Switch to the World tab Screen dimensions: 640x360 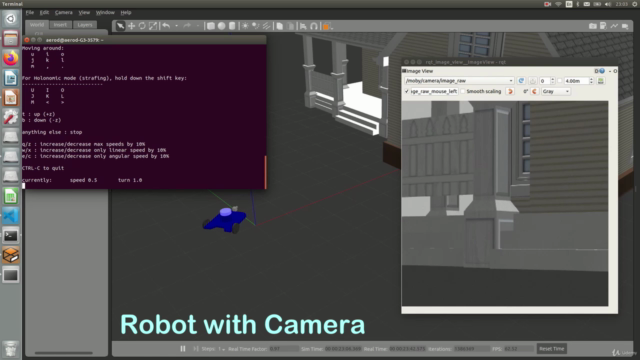[37, 24]
